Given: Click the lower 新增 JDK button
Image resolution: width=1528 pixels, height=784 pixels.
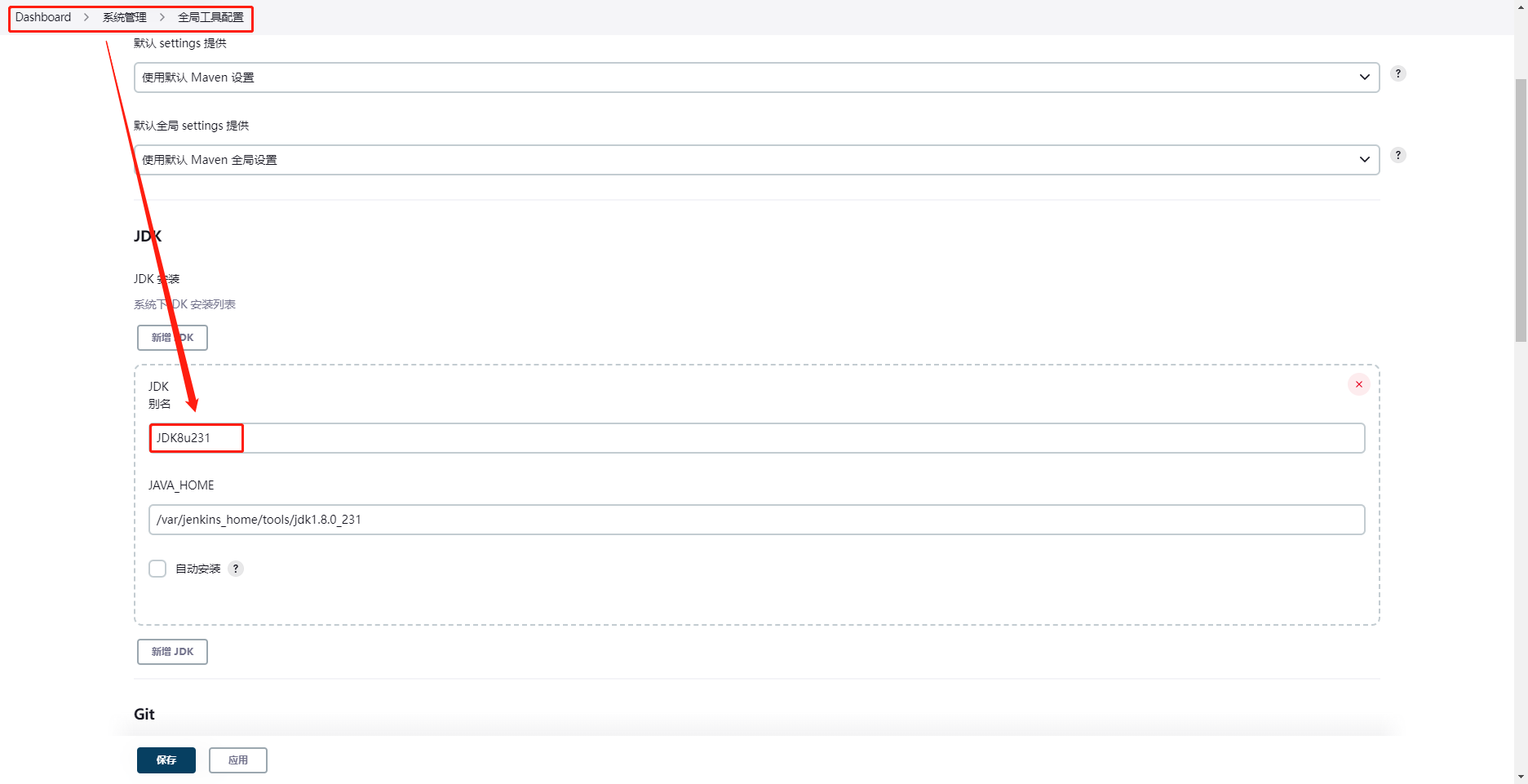Looking at the screenshot, I should (172, 652).
